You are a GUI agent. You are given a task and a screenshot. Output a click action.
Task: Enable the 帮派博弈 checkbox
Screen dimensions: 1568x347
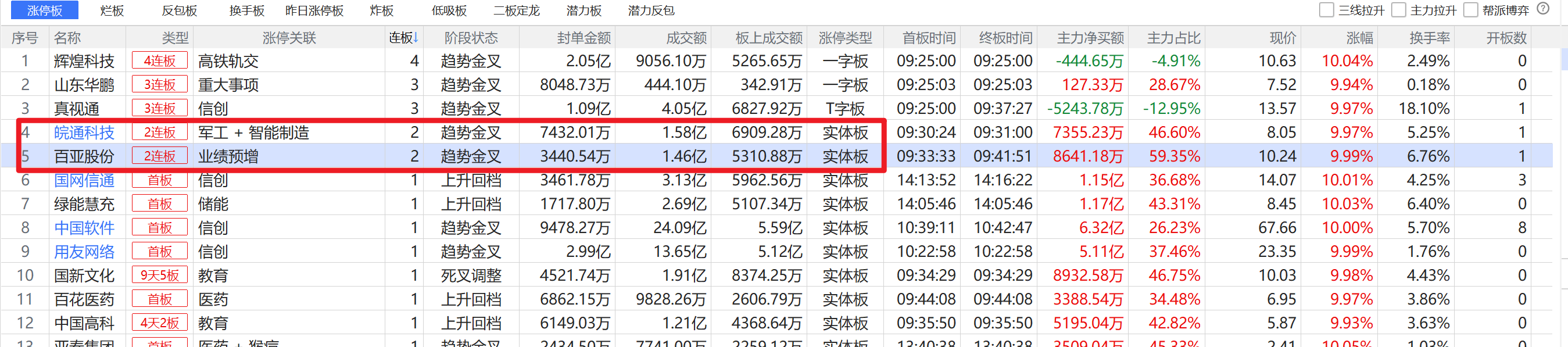click(x=1470, y=10)
